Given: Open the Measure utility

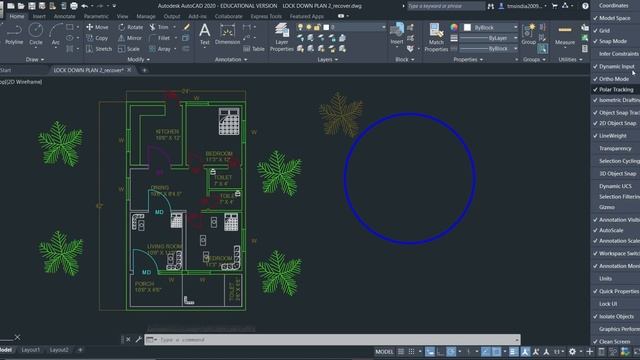Looking at the screenshot, I should click(565, 34).
